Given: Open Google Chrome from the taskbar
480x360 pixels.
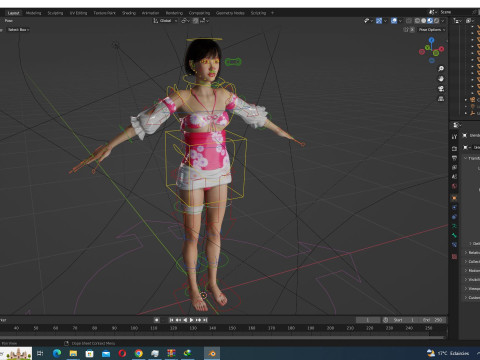Looking at the screenshot, I should 139,353.
